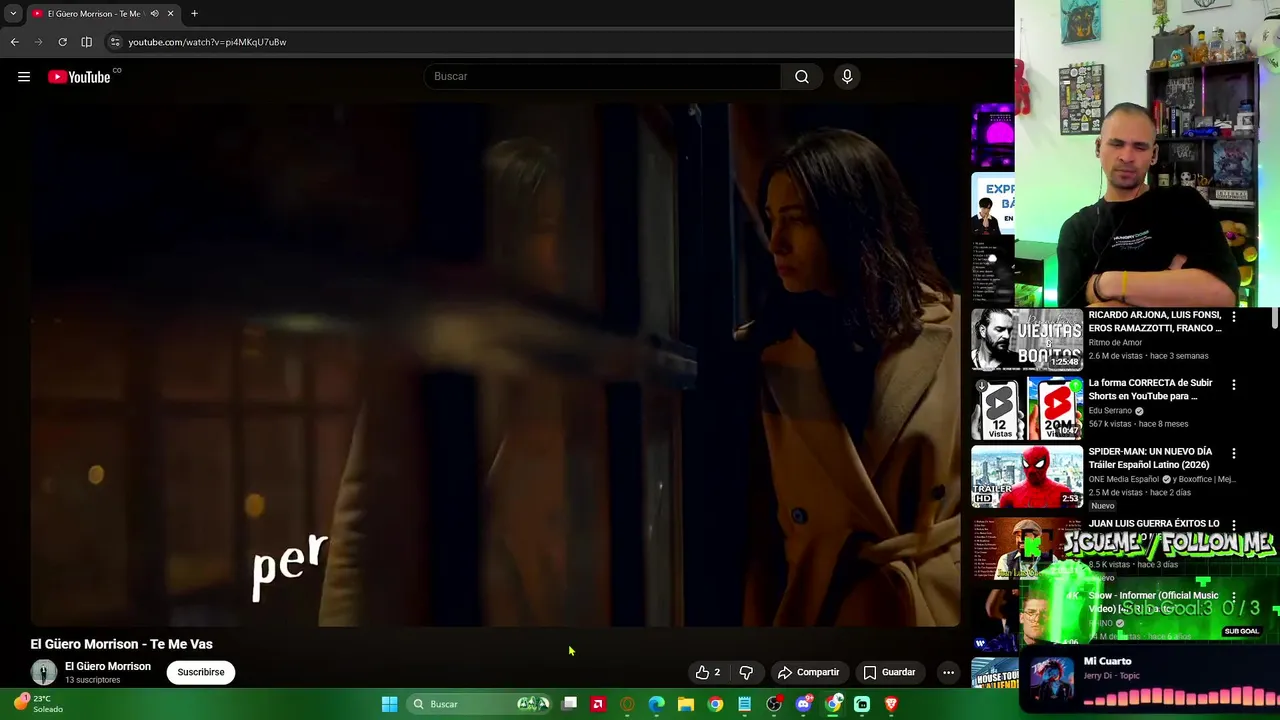Open File Explorer from the taskbar
This screenshot has height=720, width=1280.
click(x=685, y=704)
